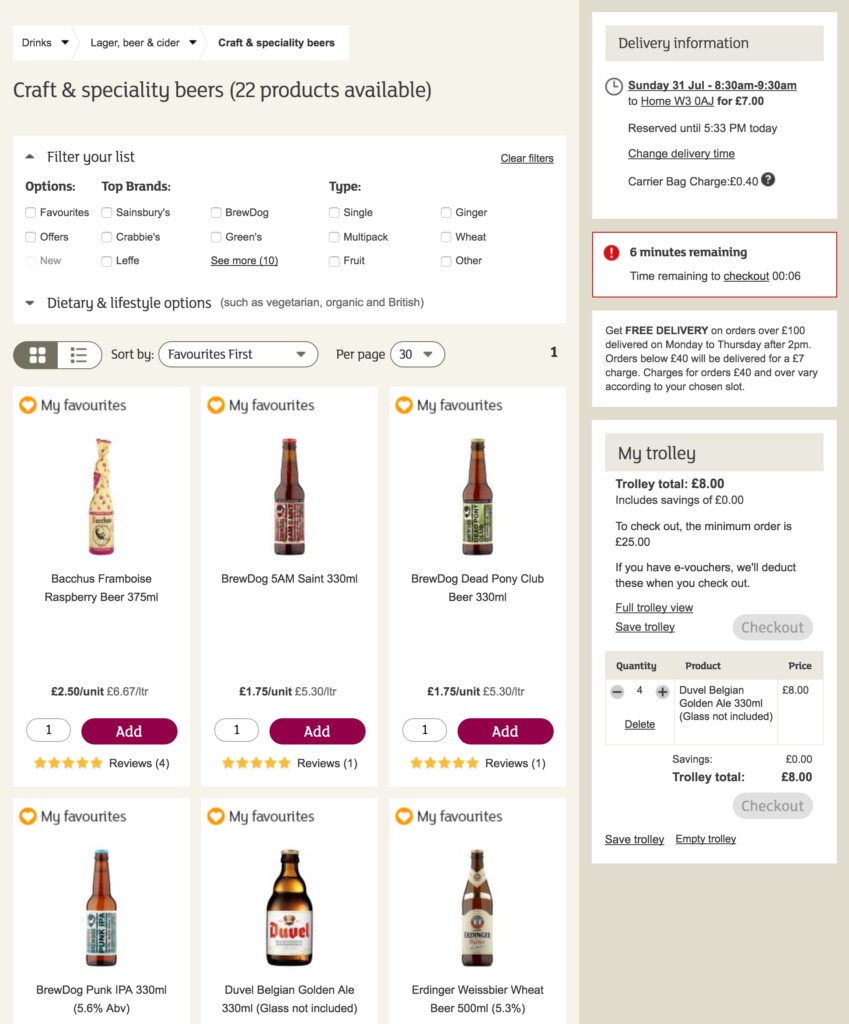Viewport: 849px width, 1024px height.
Task: Click the bottom Save trolley link
Action: click(634, 839)
